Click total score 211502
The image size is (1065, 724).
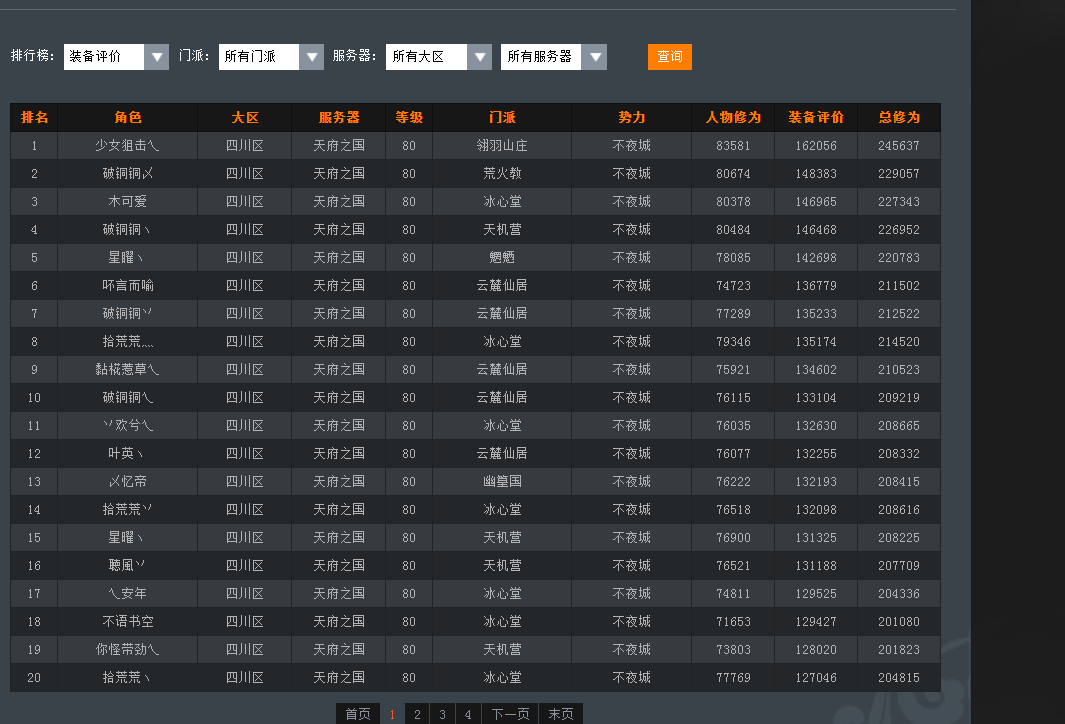tap(899, 285)
